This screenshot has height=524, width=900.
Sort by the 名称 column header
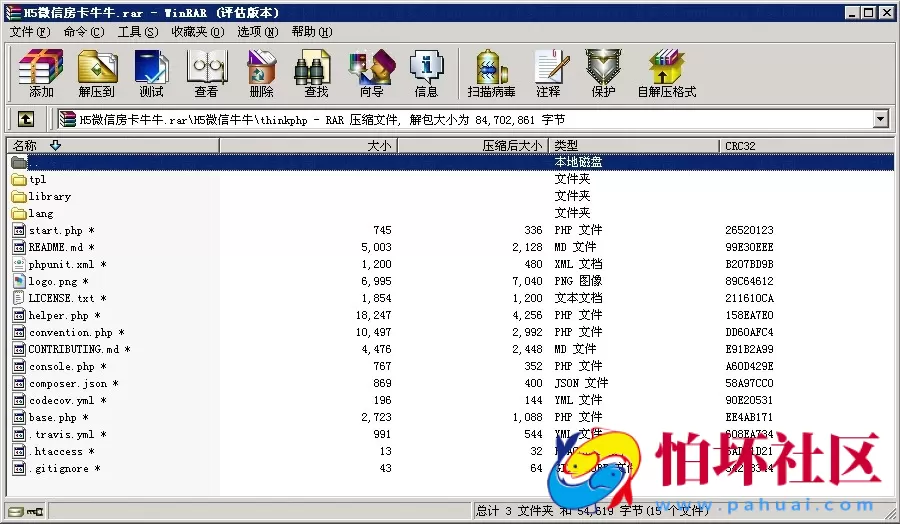tap(112, 146)
